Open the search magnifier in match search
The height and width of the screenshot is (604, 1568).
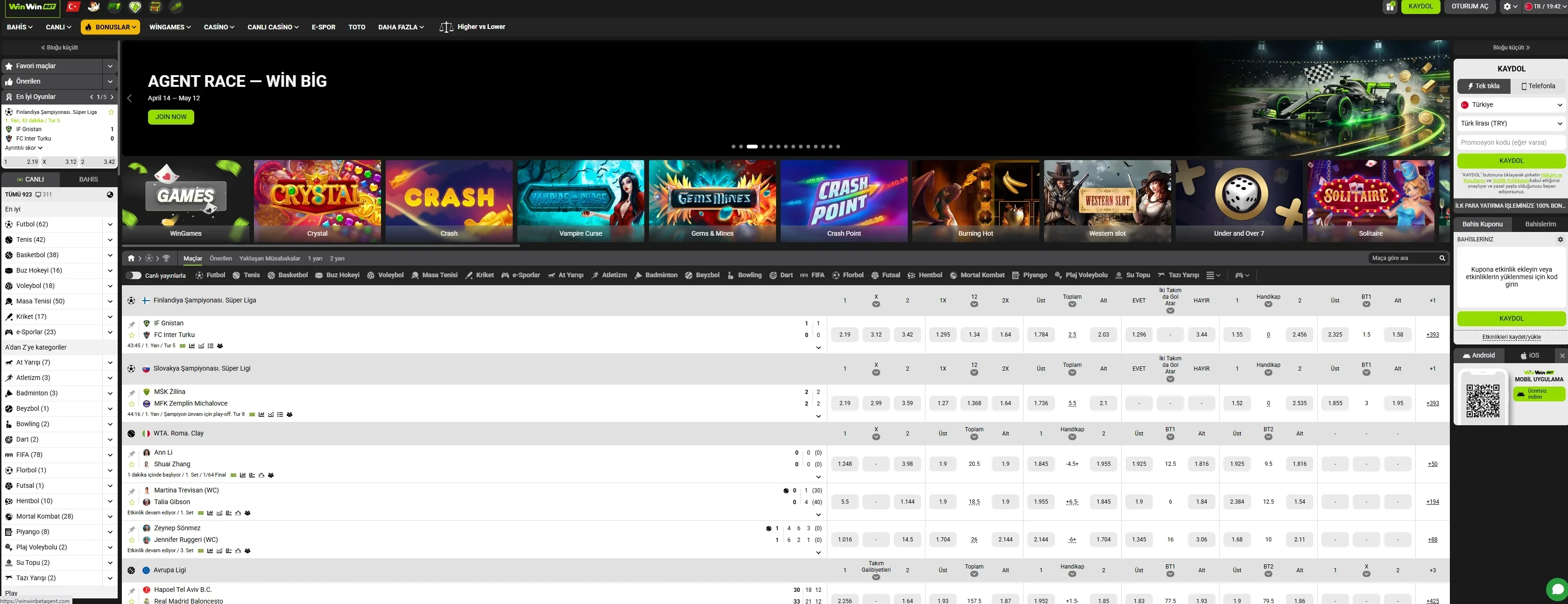[1442, 259]
